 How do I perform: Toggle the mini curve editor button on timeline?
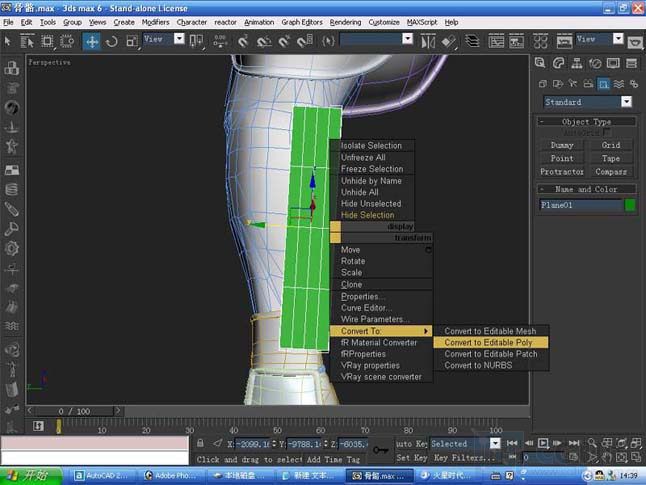pos(38,426)
